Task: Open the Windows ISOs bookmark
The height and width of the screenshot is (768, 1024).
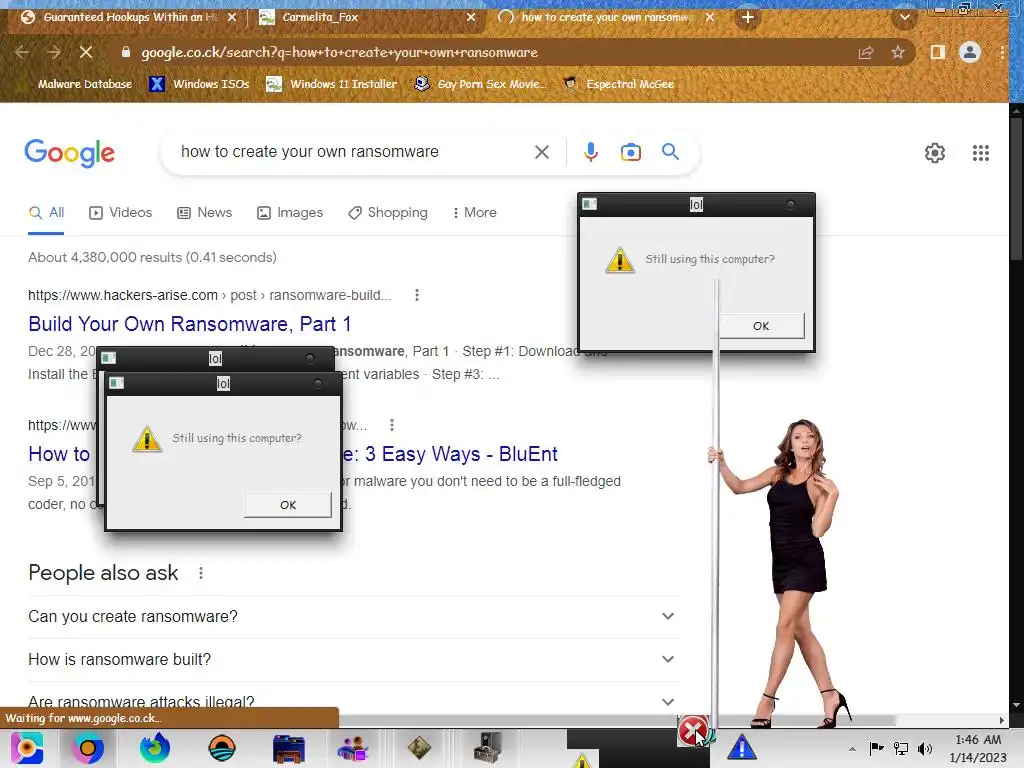Action: pyautogui.click(x=200, y=84)
